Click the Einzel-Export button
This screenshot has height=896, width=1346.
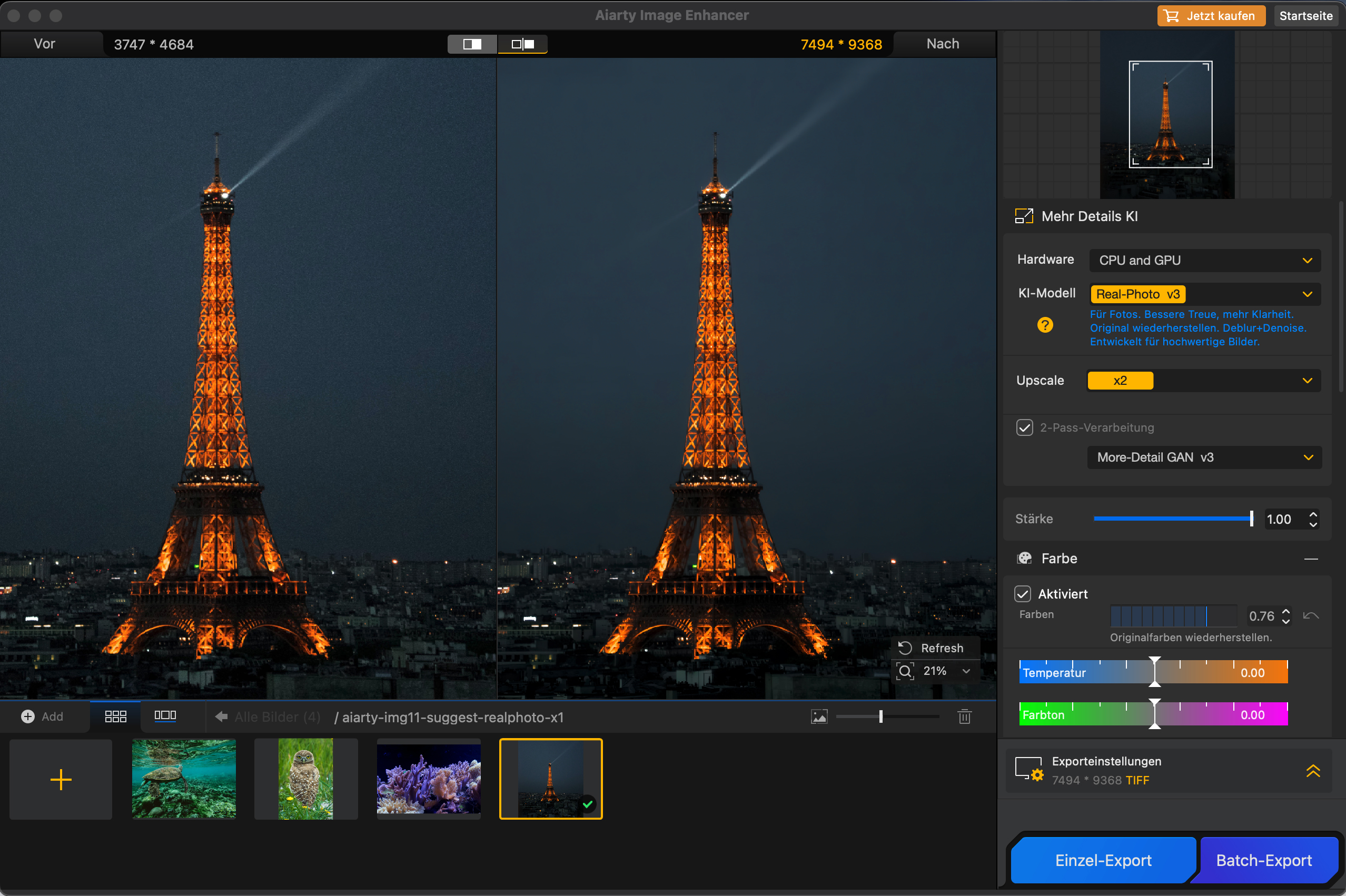(x=1103, y=860)
